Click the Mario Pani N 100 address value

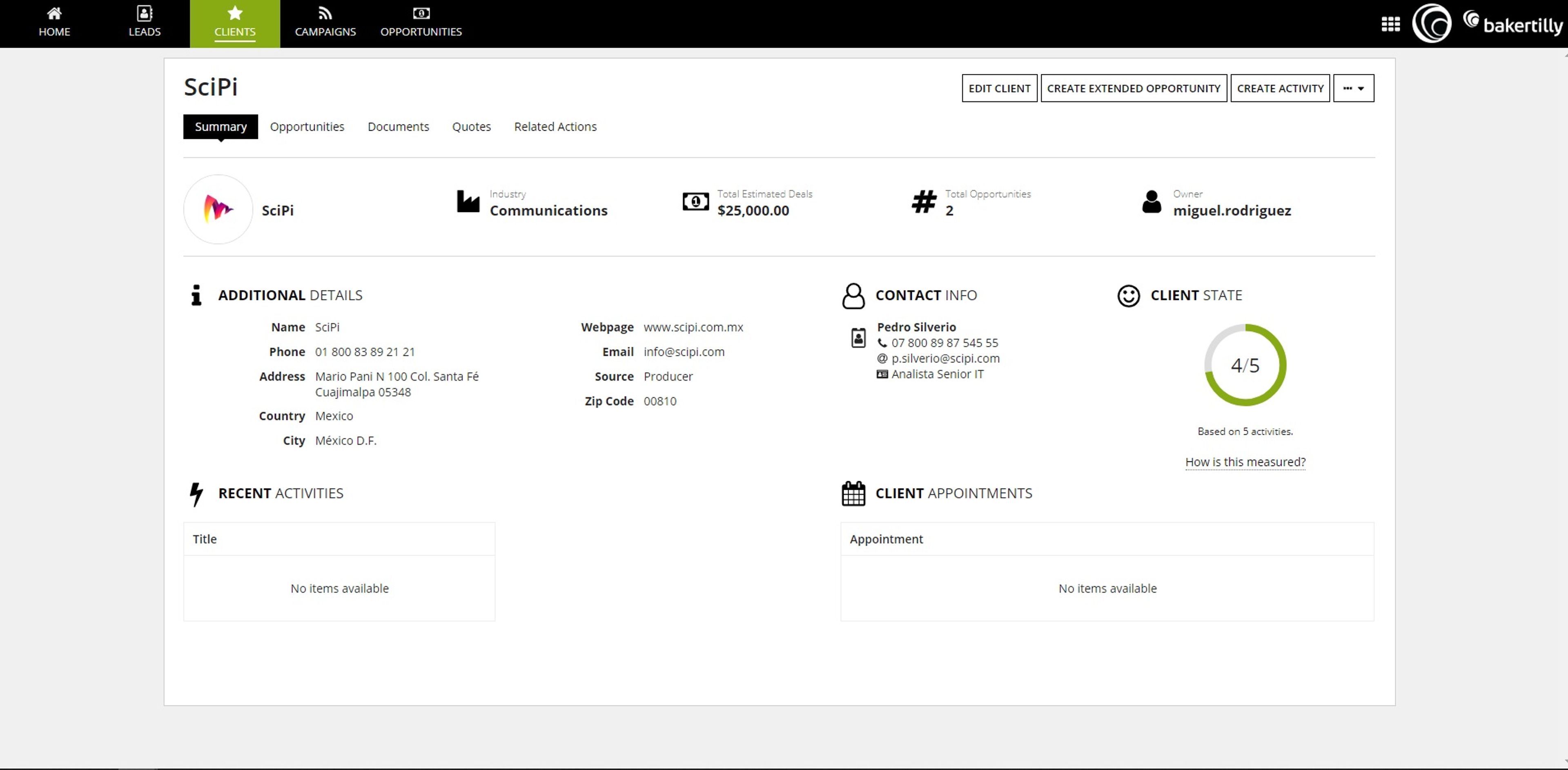397,384
